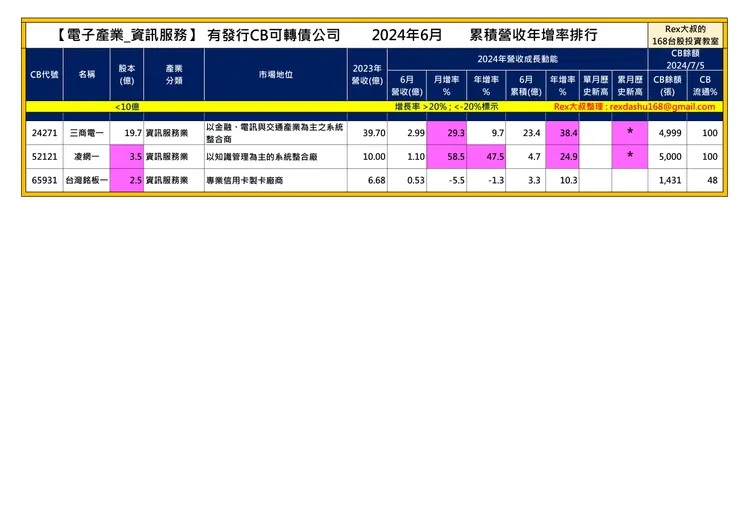The image size is (740, 523).
Task: Select the name cell 凌網一
Action: pos(86,157)
